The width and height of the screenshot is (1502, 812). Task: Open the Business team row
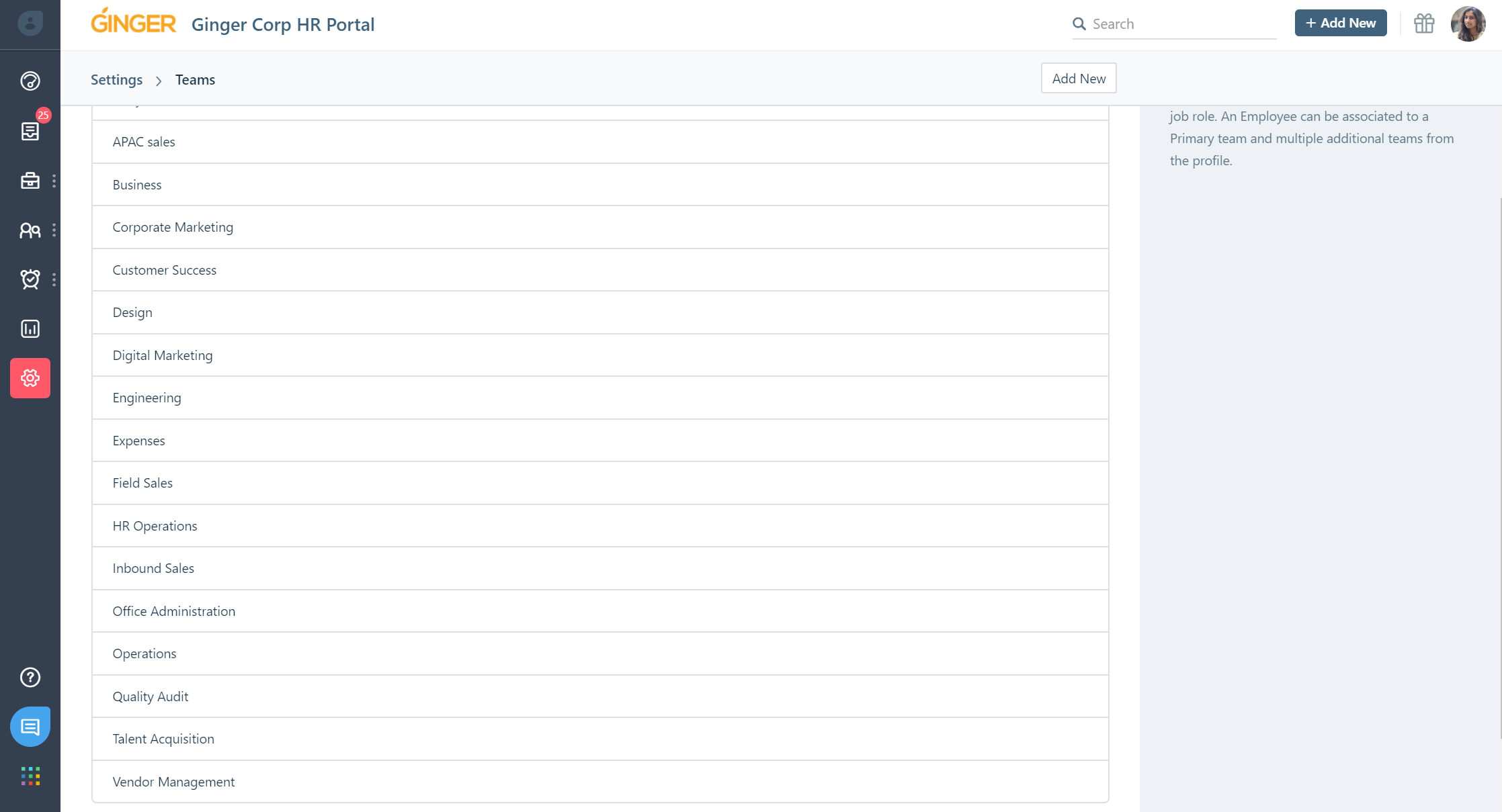click(x=600, y=185)
